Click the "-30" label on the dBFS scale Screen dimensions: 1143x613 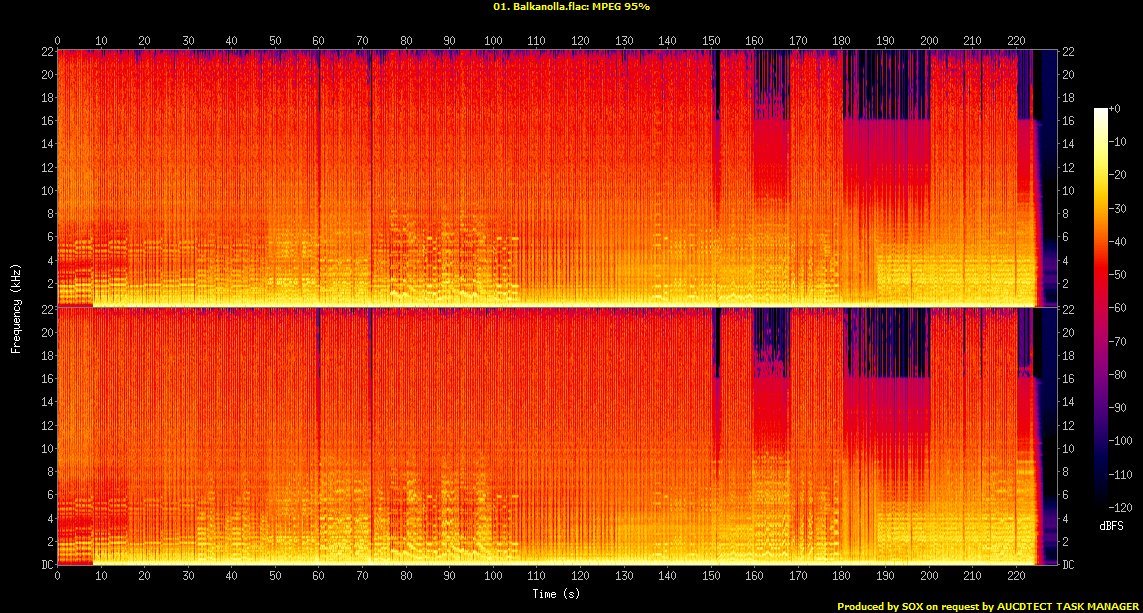tap(1119, 209)
